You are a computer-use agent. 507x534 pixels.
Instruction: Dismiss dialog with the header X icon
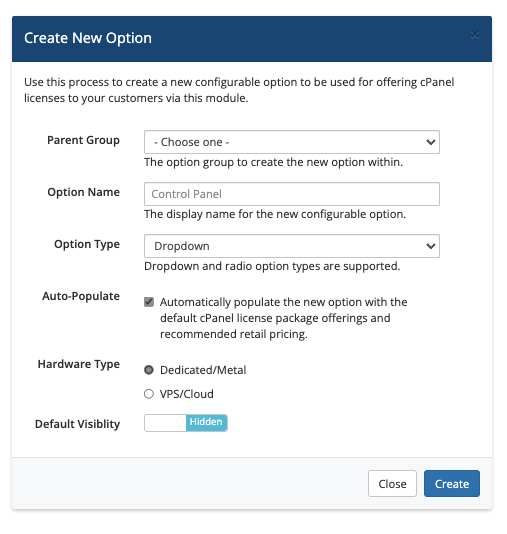[x=475, y=35]
